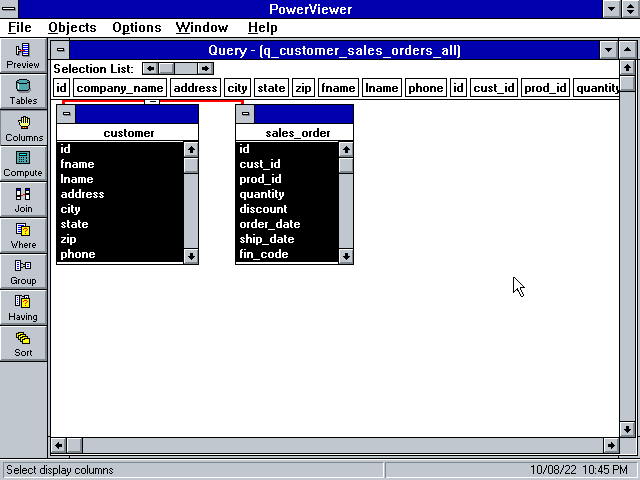Click the query workspace scroll up arrow
This screenshot has width=640, height=480.
(627, 67)
